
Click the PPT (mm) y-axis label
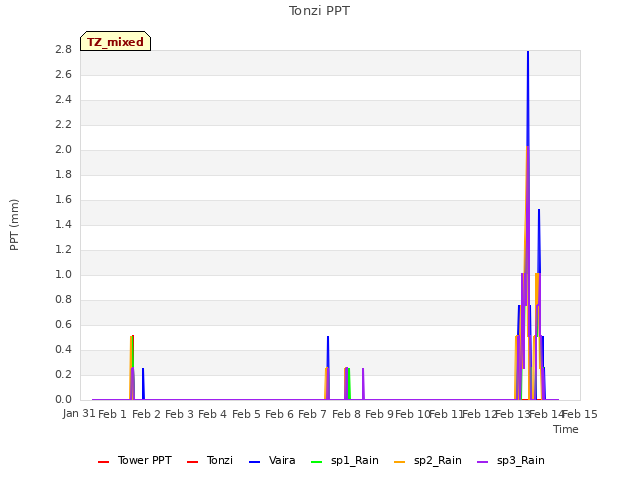coord(14,225)
